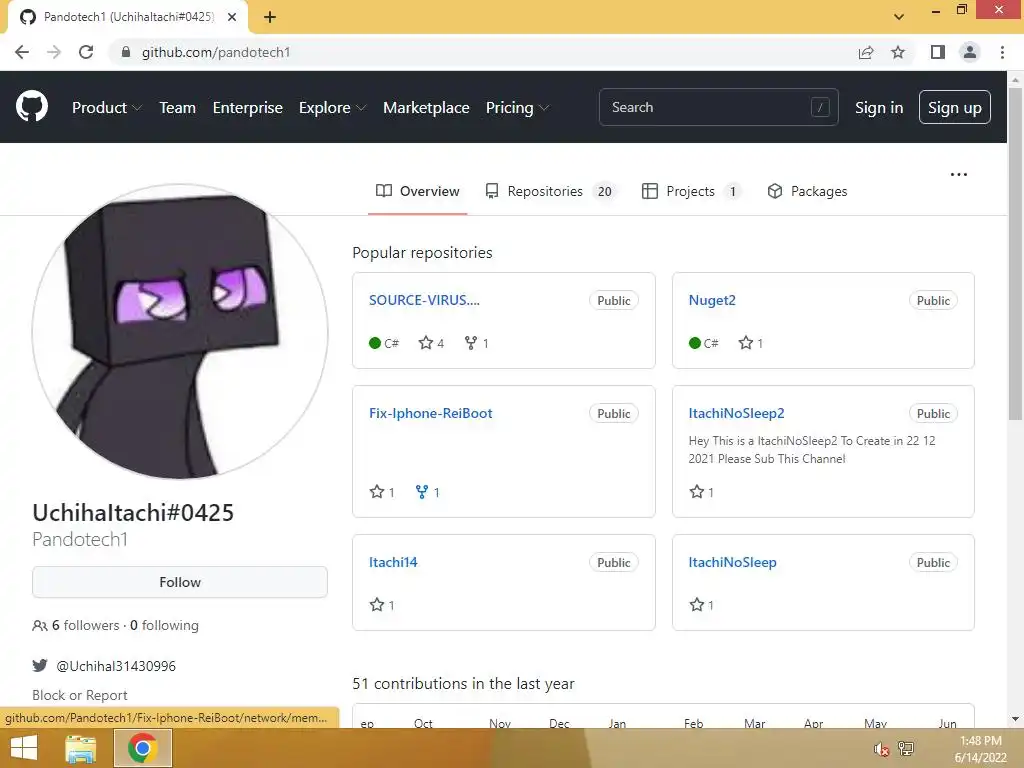
Task: Focus the GitHub Search field
Action: pyautogui.click(x=718, y=107)
